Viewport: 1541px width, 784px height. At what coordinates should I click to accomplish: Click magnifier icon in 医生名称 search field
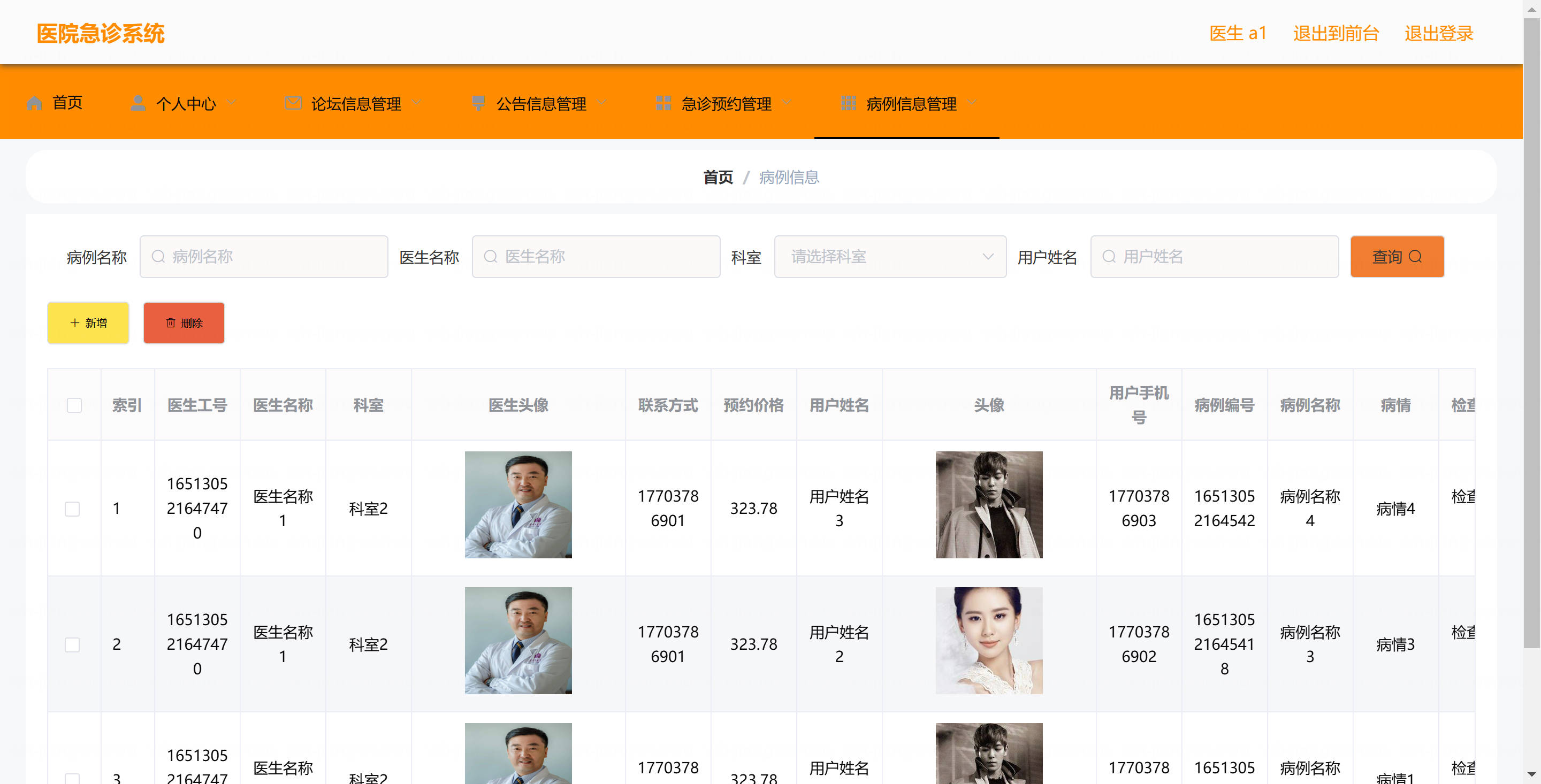491,257
